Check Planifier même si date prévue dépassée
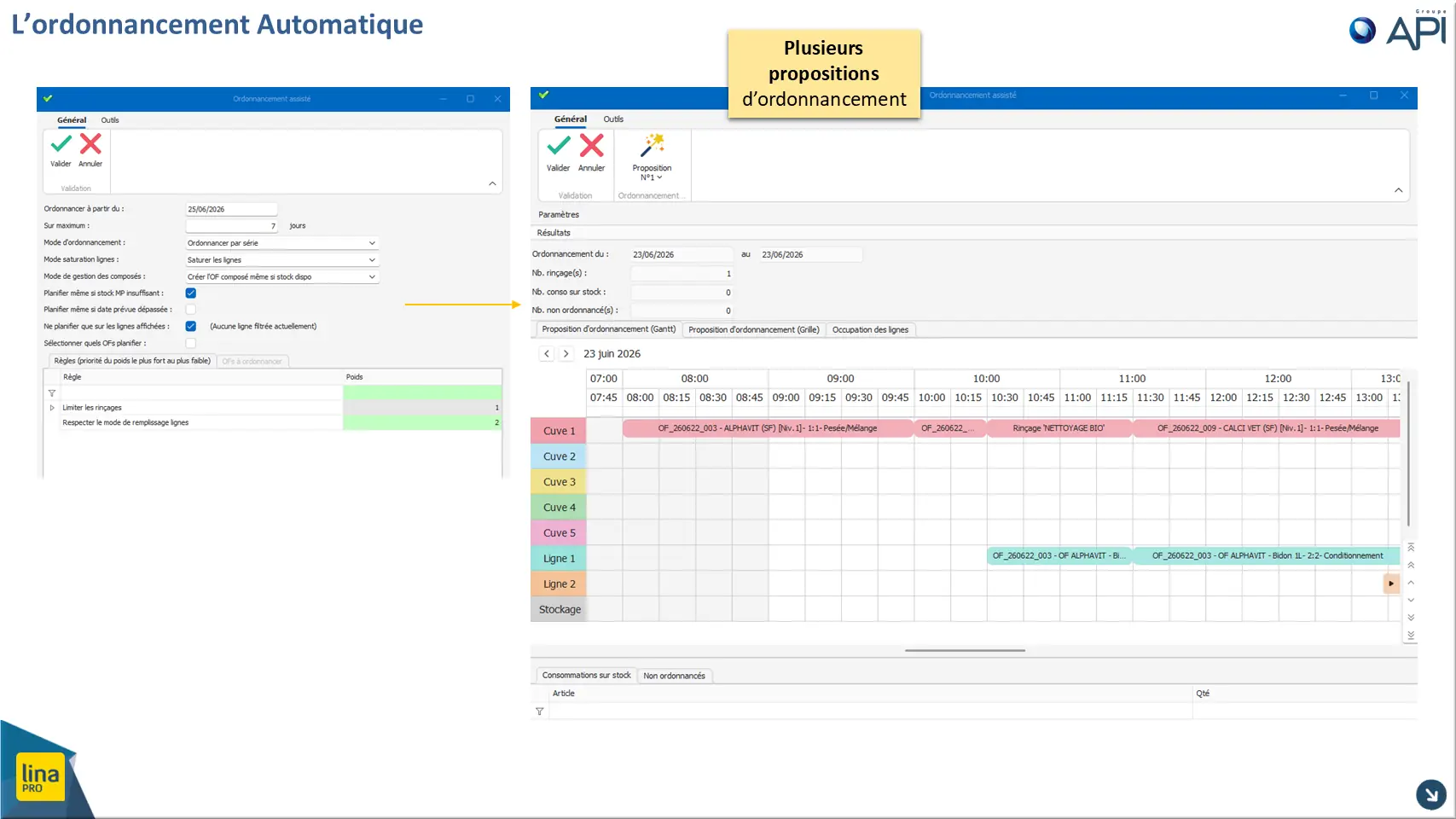Image resolution: width=1456 pixels, height=819 pixels. [x=191, y=310]
